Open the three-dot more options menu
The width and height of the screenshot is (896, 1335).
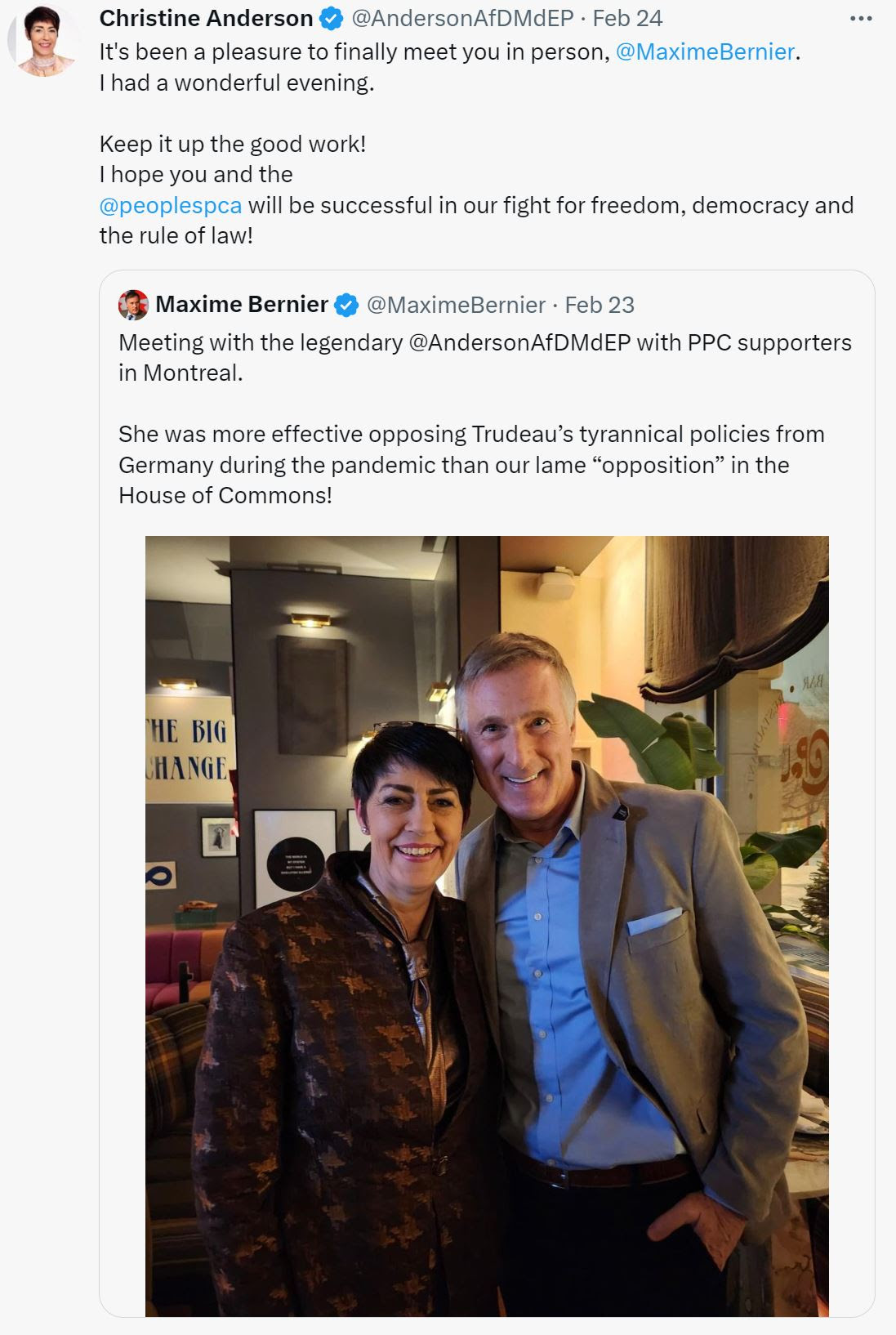[861, 19]
